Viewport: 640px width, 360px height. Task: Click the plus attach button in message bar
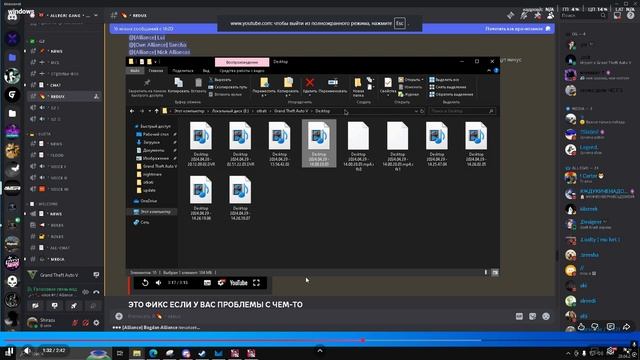click(x=119, y=316)
